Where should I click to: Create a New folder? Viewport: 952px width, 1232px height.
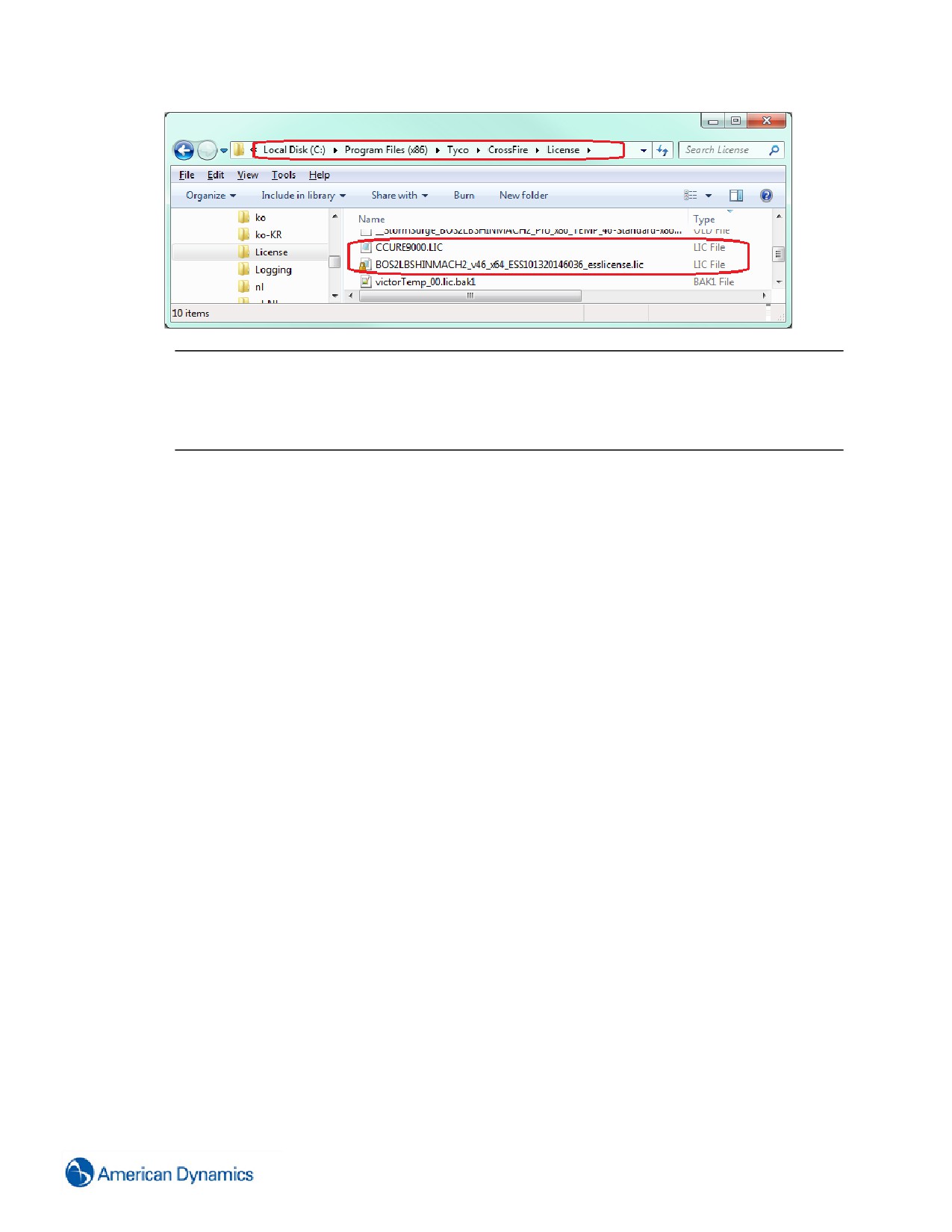click(x=523, y=196)
